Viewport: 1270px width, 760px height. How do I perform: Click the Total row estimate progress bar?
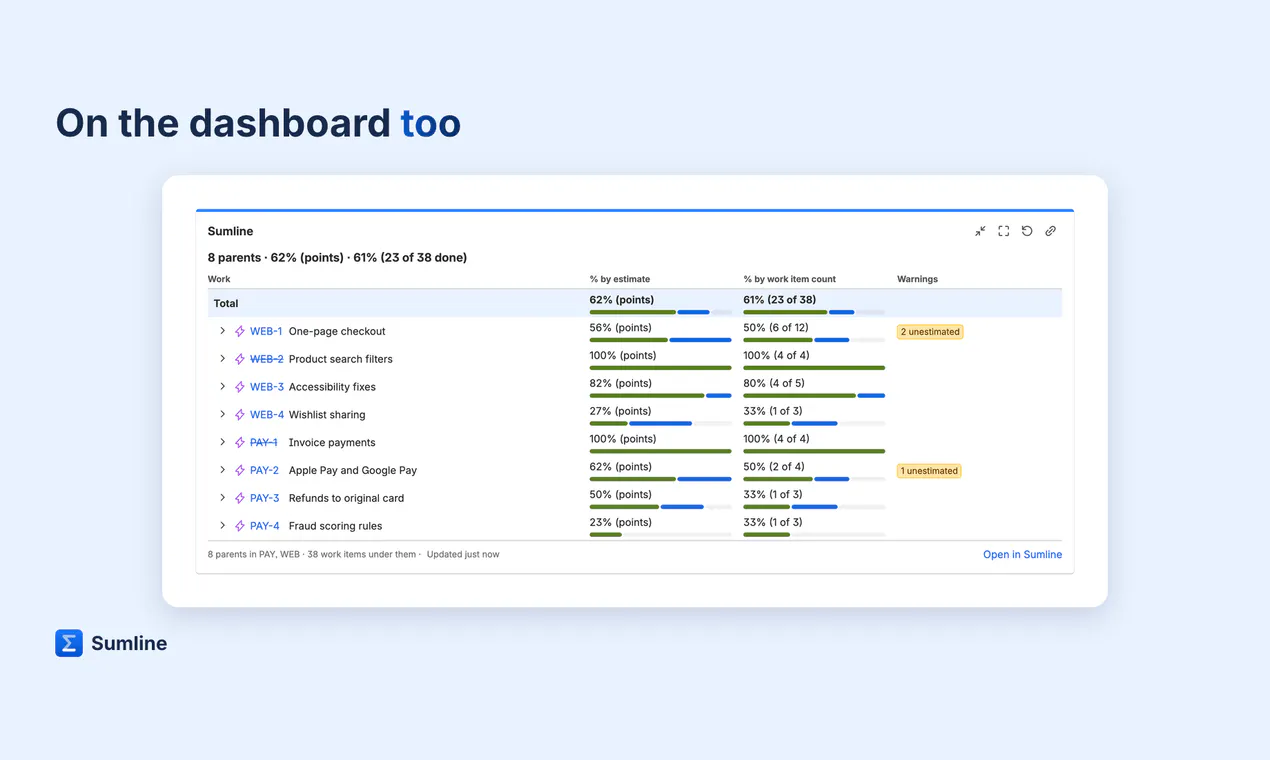tap(660, 312)
